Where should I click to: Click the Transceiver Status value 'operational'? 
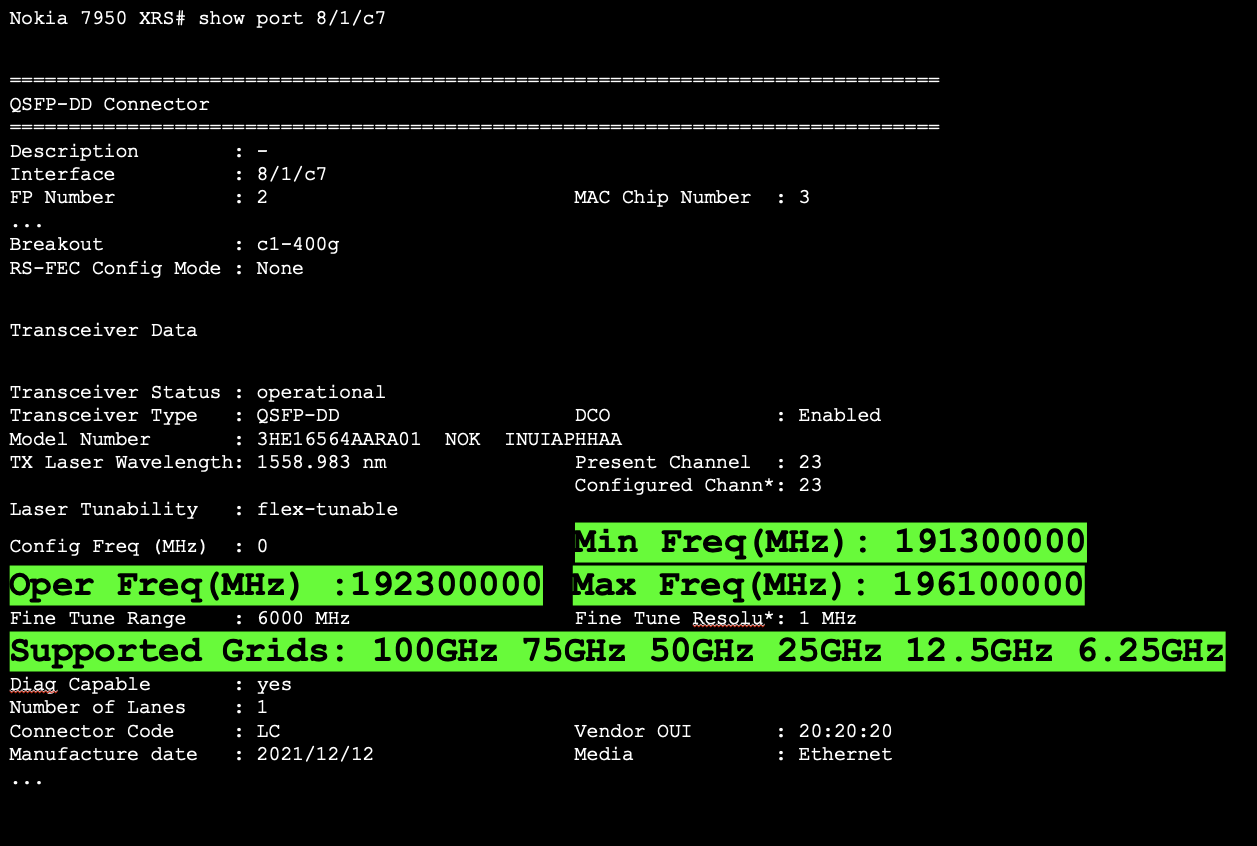tap(320, 392)
